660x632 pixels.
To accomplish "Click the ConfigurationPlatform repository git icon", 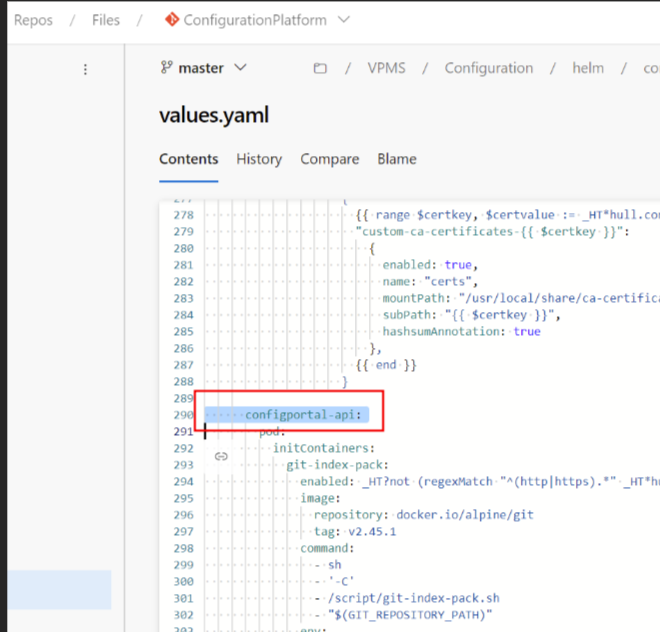I will [x=172, y=19].
